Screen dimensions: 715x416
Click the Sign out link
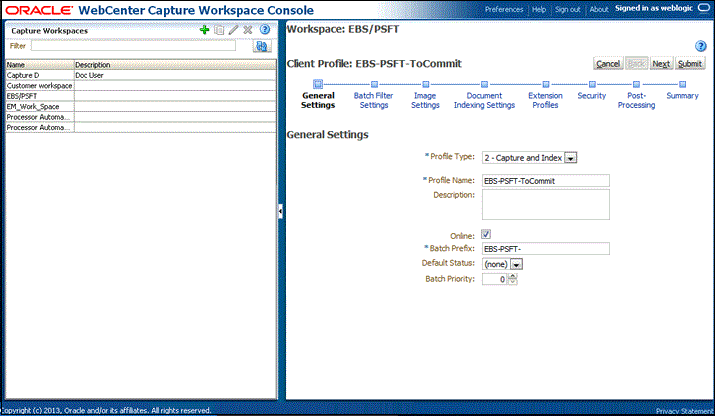click(568, 9)
